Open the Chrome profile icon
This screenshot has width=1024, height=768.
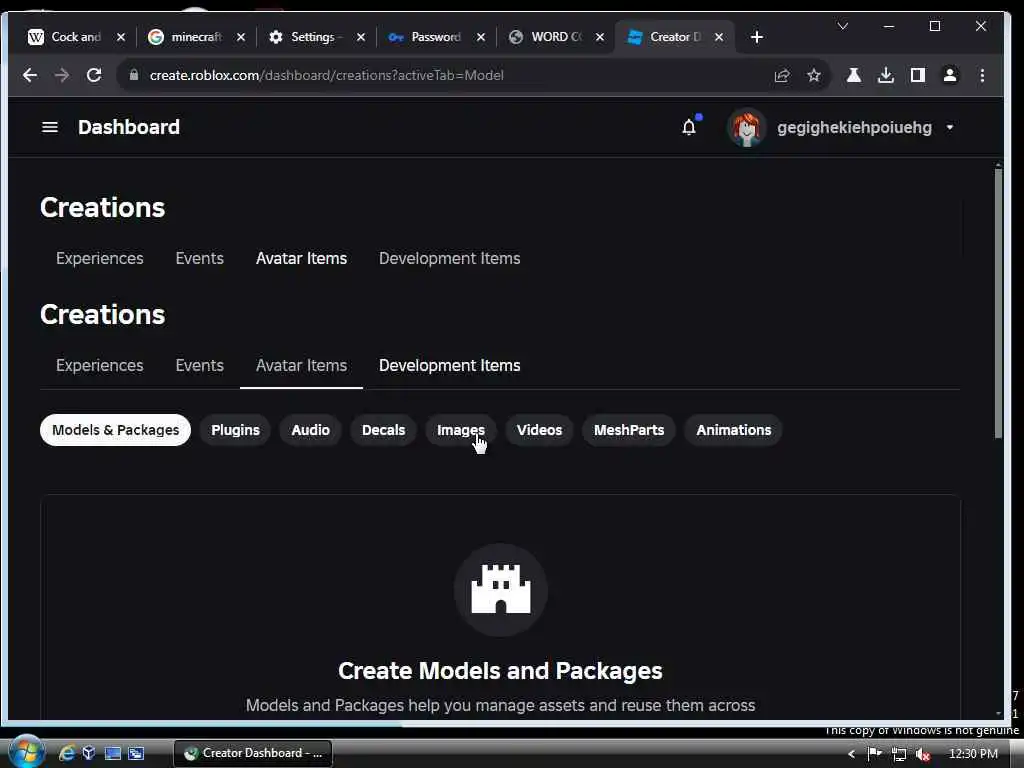tap(950, 75)
